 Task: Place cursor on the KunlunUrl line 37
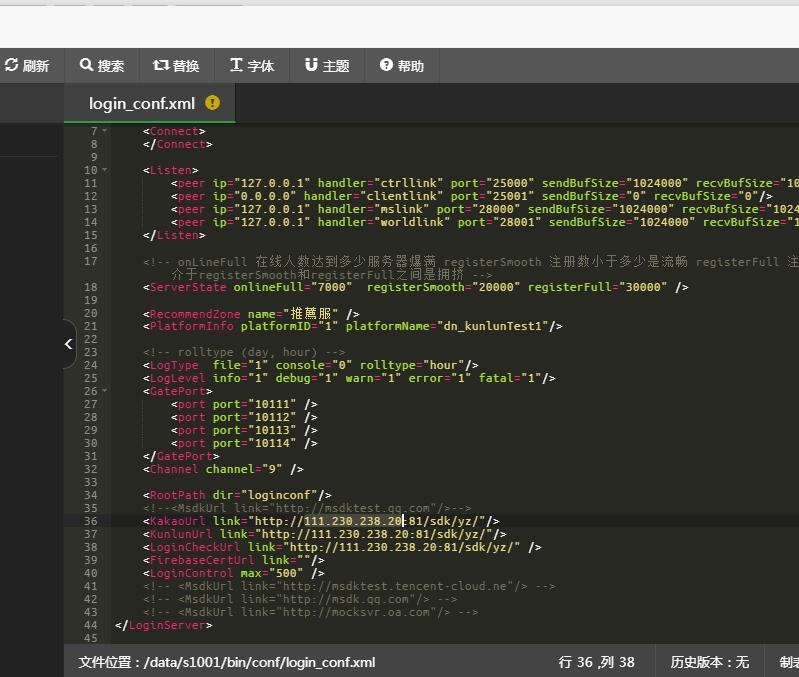tap(180, 535)
